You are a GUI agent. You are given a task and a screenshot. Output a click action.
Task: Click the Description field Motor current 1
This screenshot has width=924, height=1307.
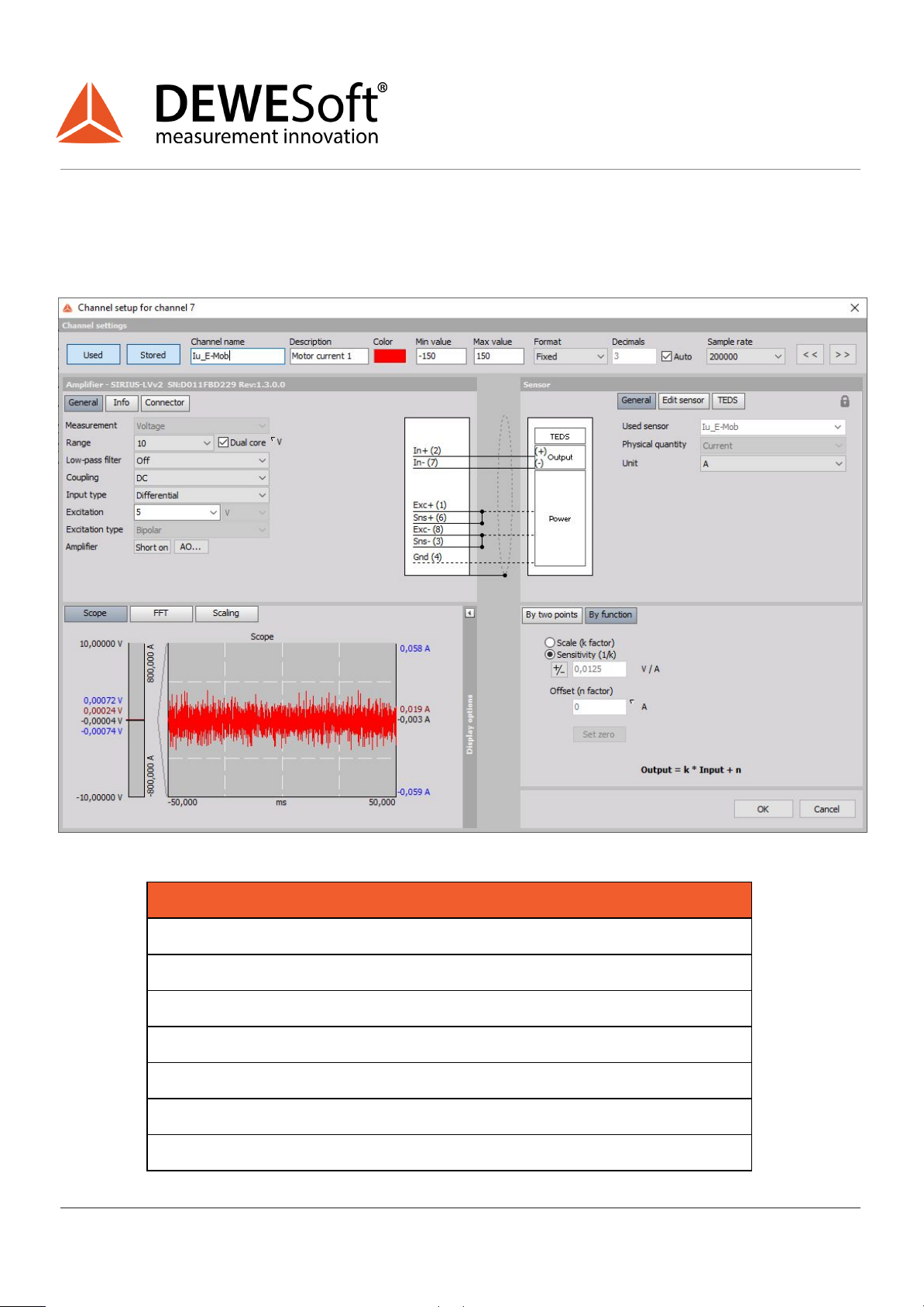[328, 356]
